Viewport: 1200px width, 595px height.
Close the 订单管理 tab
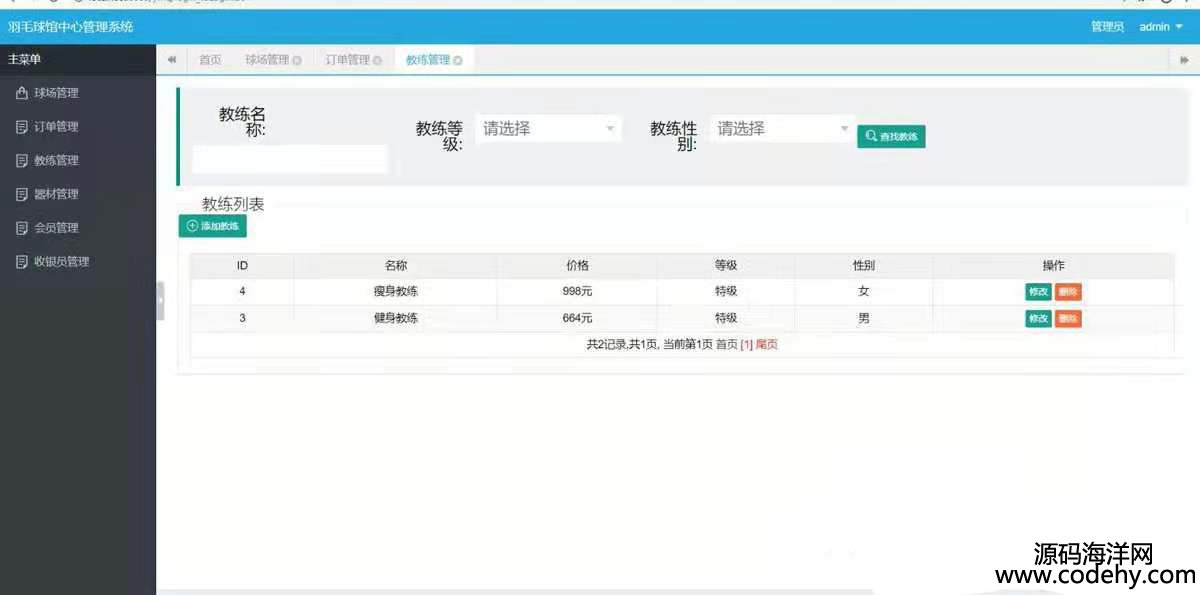click(x=377, y=61)
